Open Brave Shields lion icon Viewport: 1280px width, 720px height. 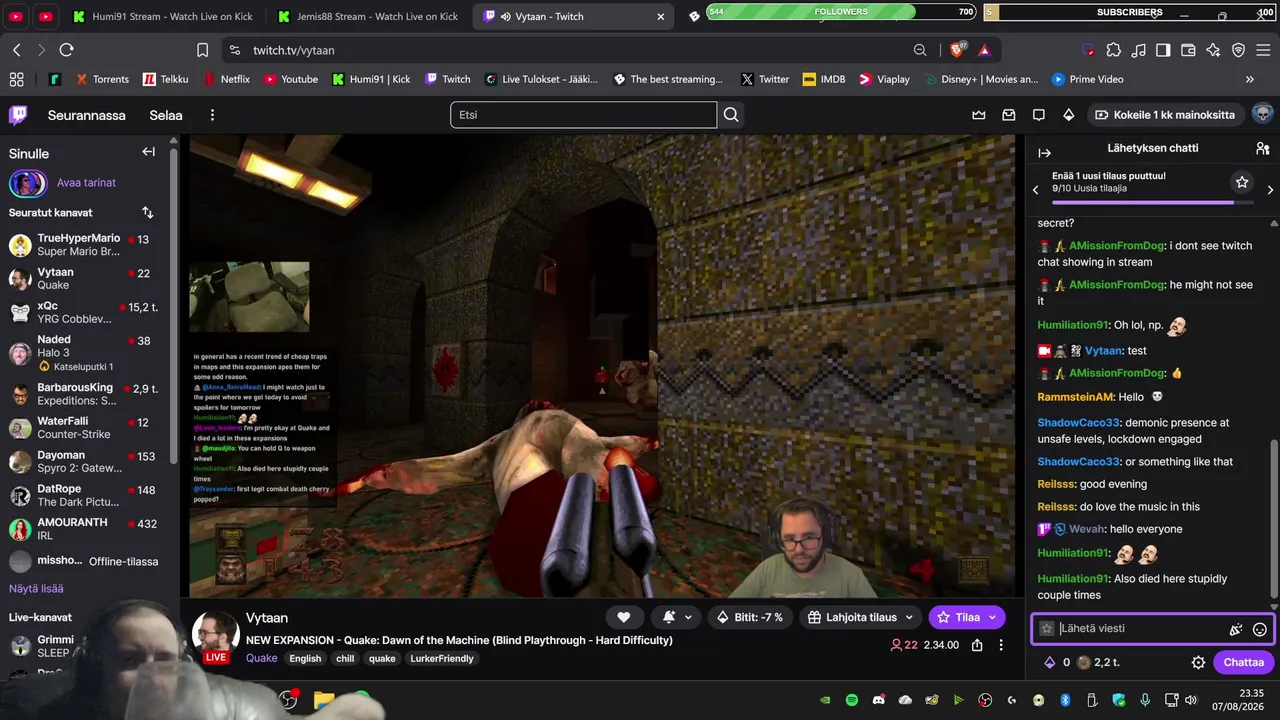tap(958, 50)
